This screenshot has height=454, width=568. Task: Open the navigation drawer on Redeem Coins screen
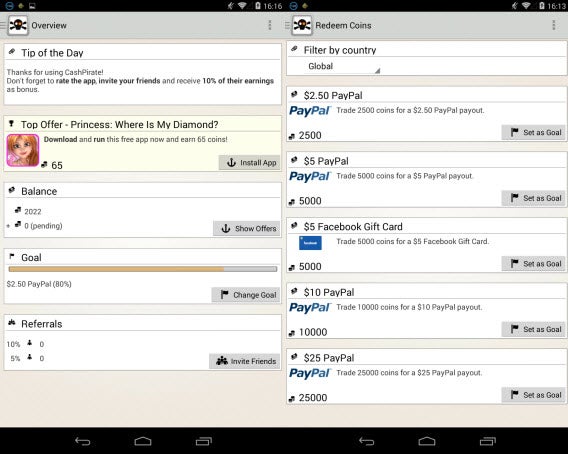(x=287, y=25)
